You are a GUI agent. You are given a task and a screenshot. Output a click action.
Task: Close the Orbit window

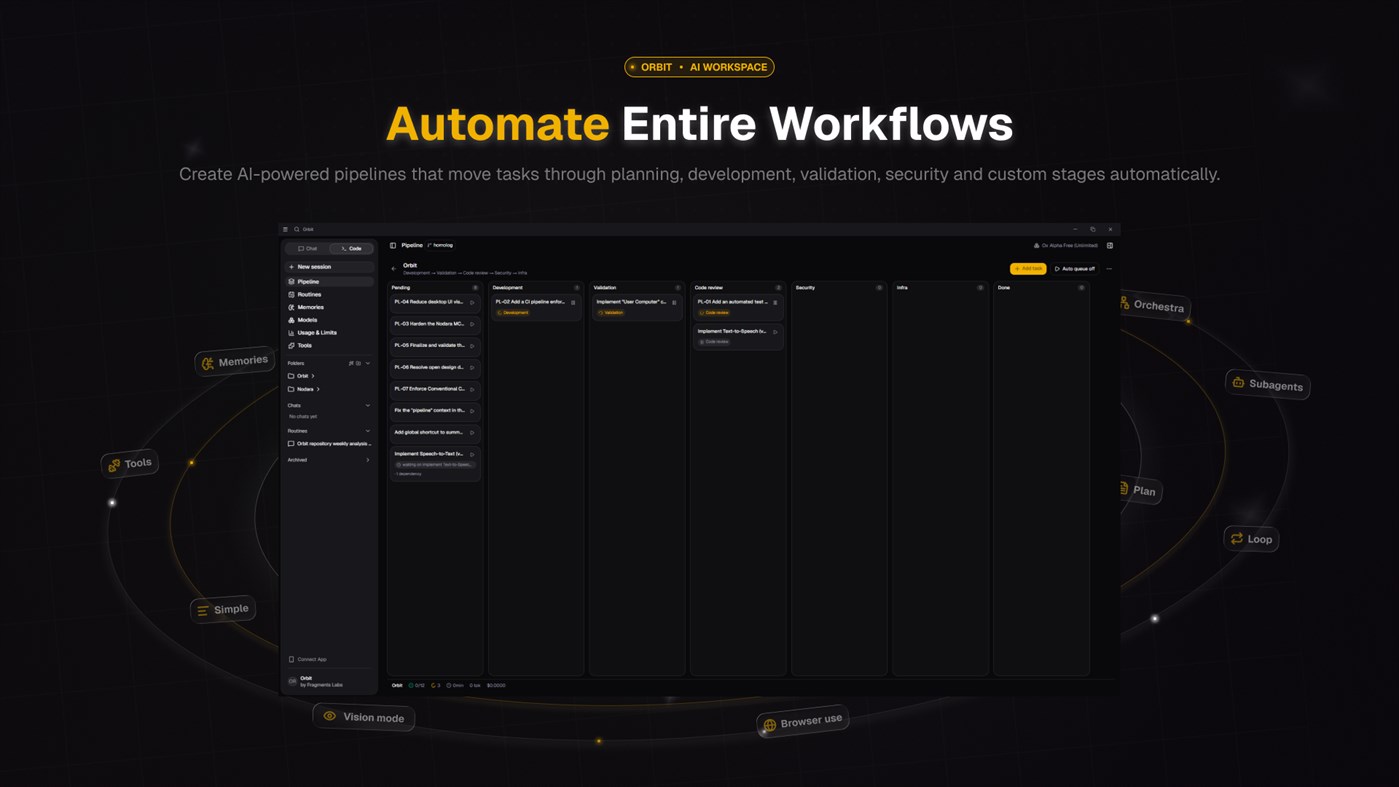pos(1110,229)
